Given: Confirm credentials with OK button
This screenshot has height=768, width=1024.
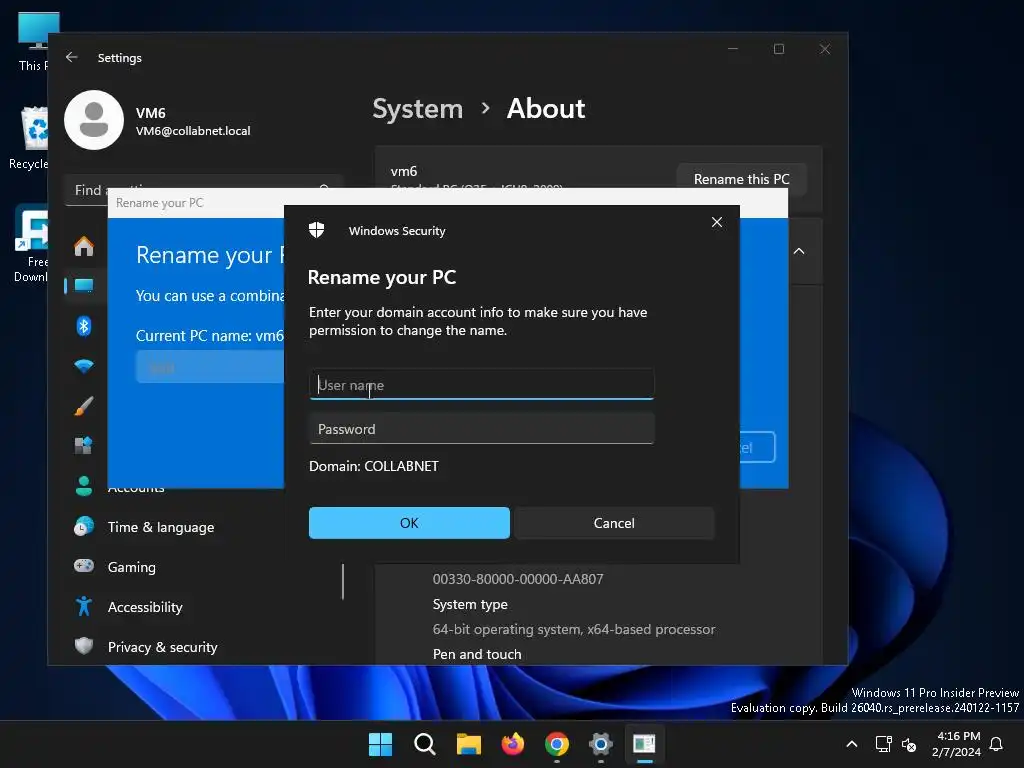Looking at the screenshot, I should point(409,523).
